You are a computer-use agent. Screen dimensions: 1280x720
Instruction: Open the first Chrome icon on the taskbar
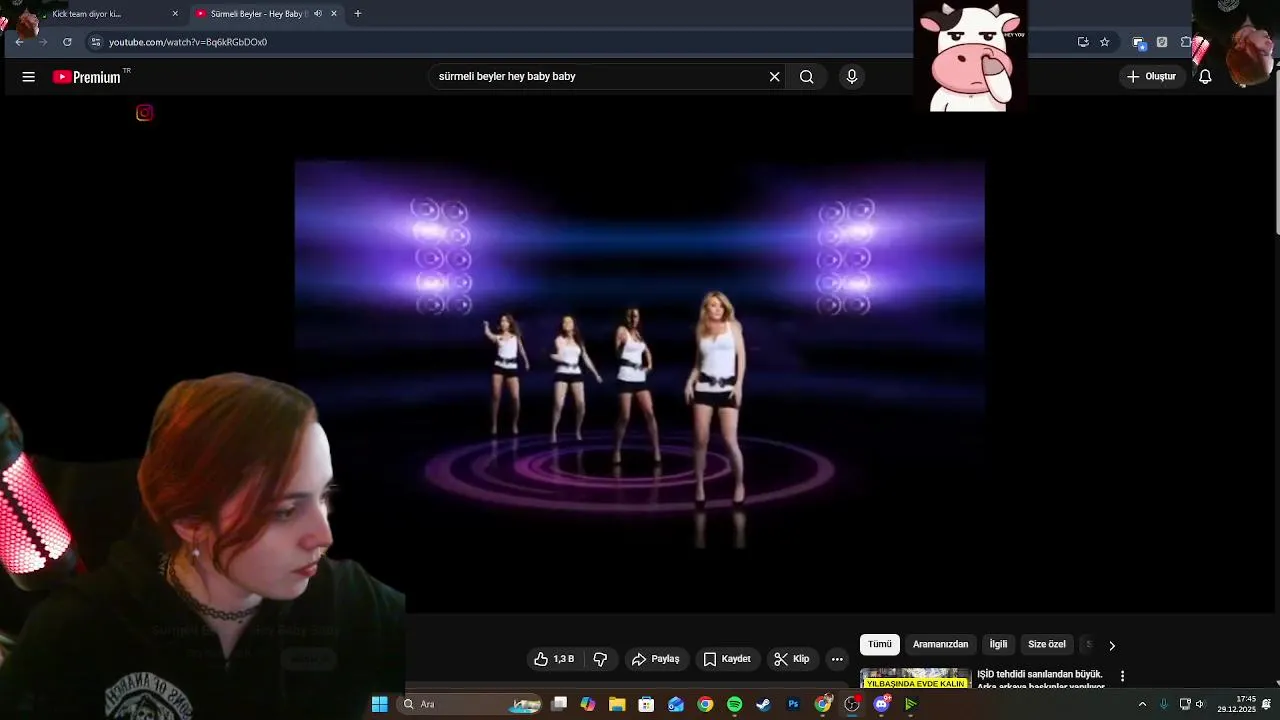[705, 705]
